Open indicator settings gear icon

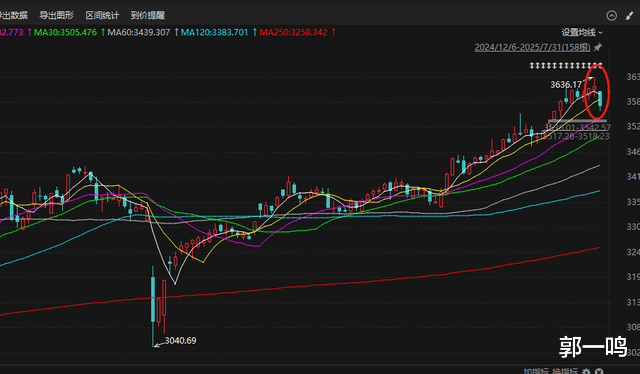(586, 371)
